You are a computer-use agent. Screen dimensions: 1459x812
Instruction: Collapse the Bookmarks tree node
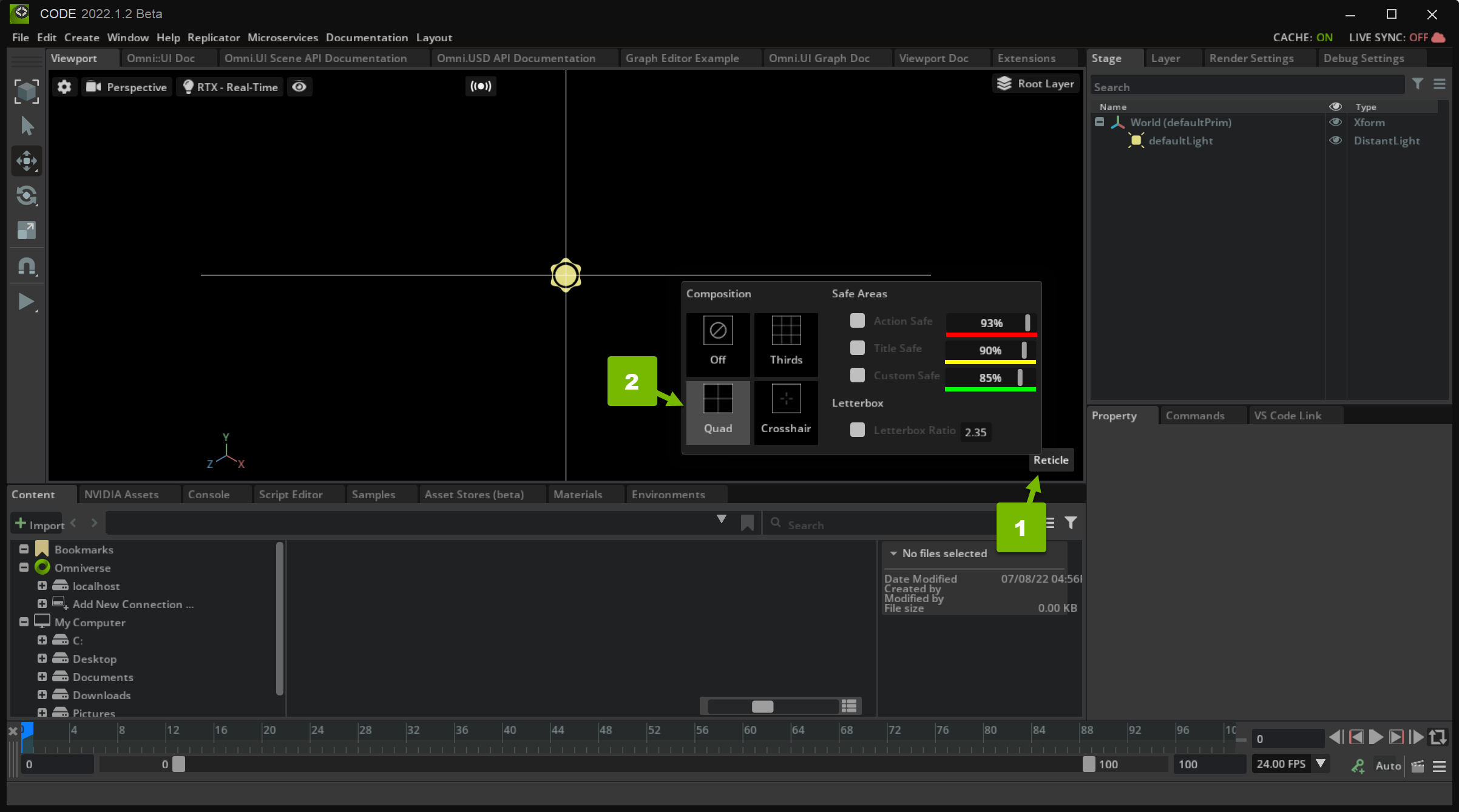click(24, 549)
